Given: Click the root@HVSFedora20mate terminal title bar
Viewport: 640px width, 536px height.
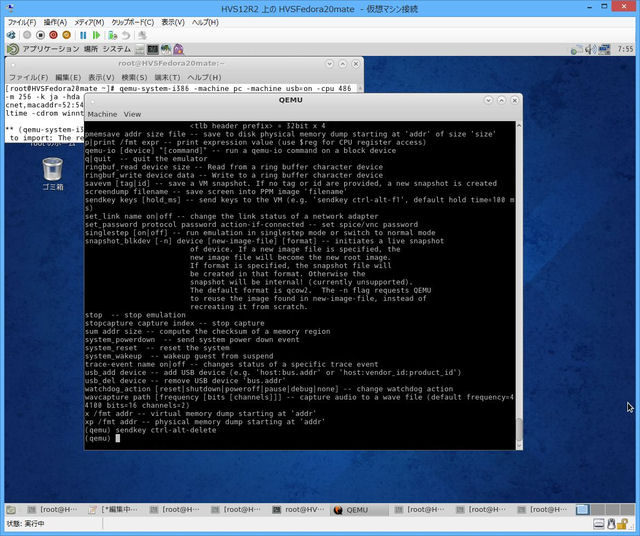Looking at the screenshot, I should click(171, 63).
